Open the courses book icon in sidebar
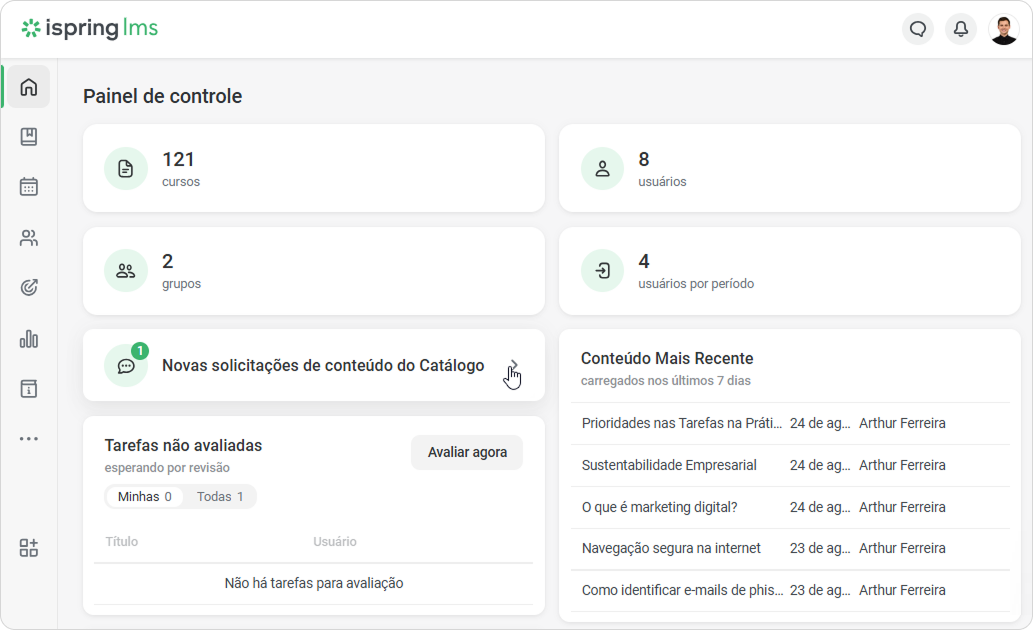Image resolution: width=1033 pixels, height=630 pixels. (x=28, y=136)
